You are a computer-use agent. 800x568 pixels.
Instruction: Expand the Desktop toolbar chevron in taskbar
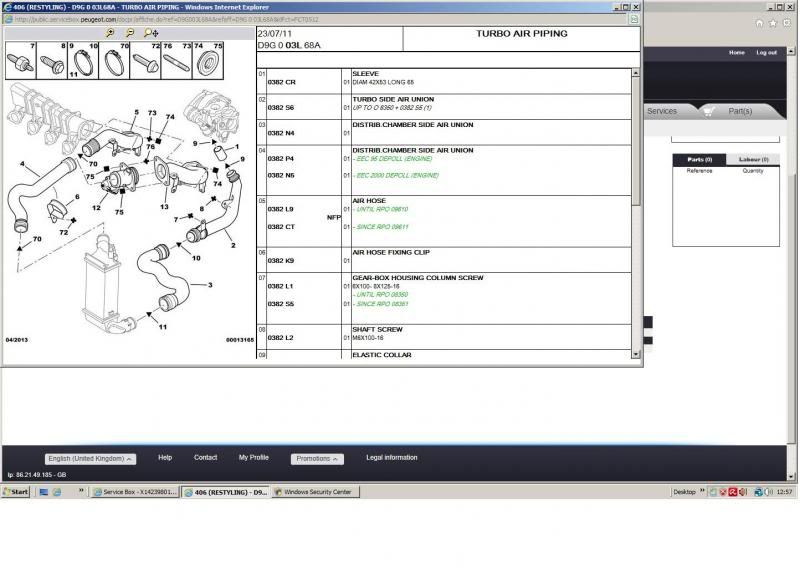702,491
